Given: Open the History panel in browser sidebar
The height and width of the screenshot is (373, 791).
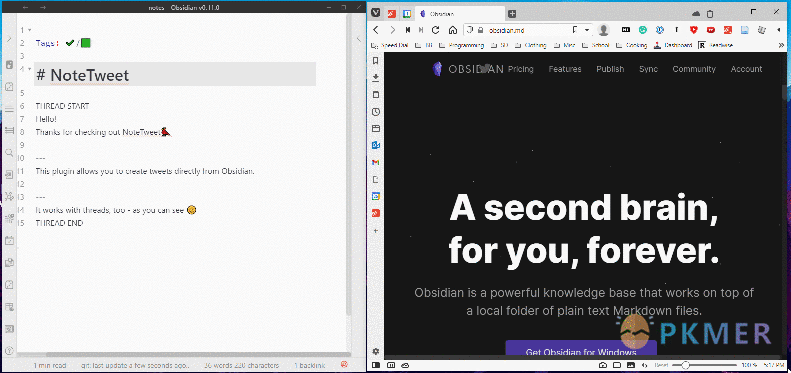Looking at the screenshot, I should [x=375, y=112].
